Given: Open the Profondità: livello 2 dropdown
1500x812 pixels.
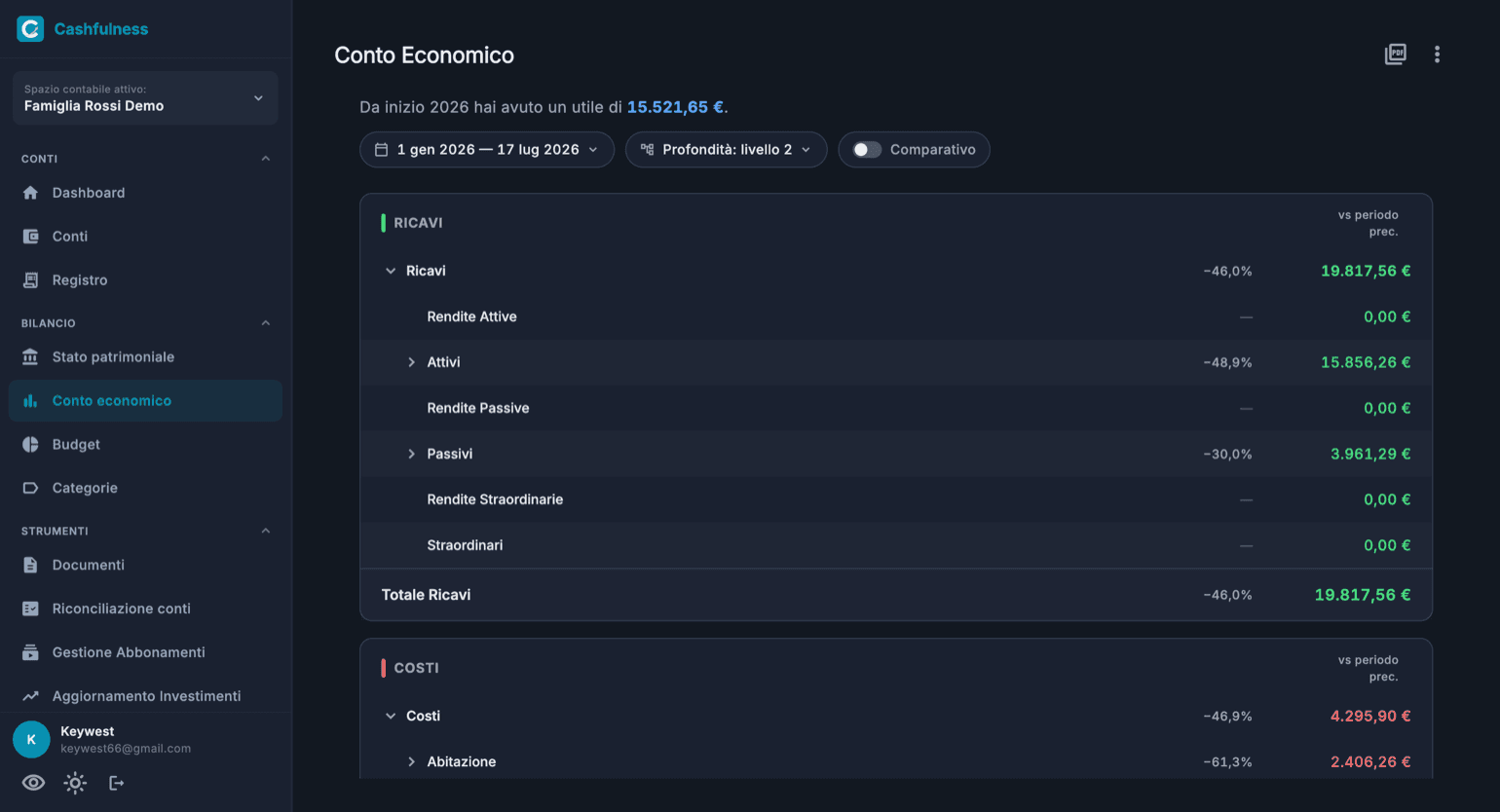Looking at the screenshot, I should [x=727, y=150].
